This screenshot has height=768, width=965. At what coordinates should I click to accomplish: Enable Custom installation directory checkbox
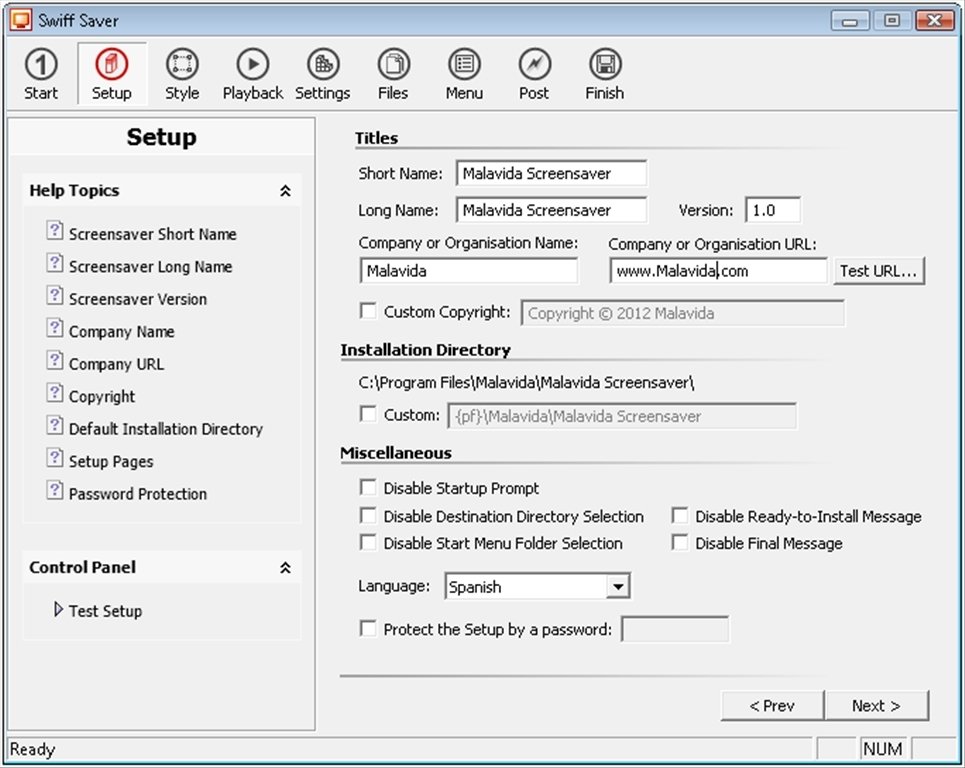click(368, 414)
